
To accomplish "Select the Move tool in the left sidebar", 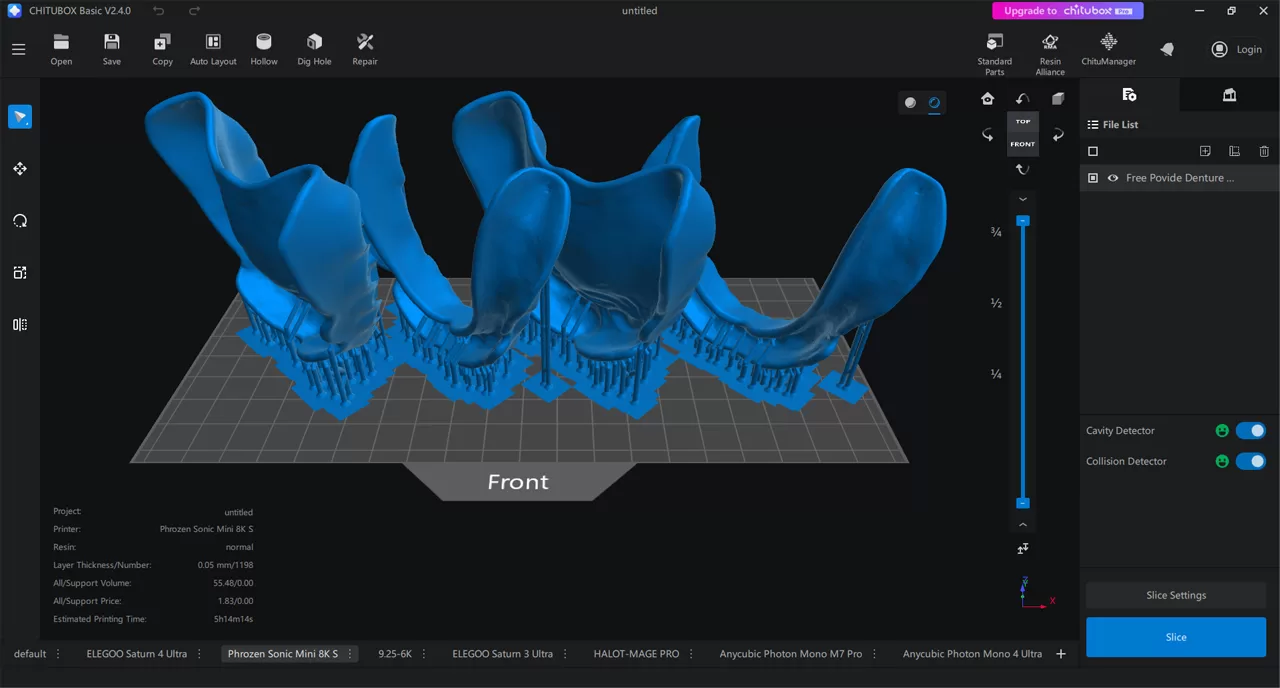I will coord(20,168).
